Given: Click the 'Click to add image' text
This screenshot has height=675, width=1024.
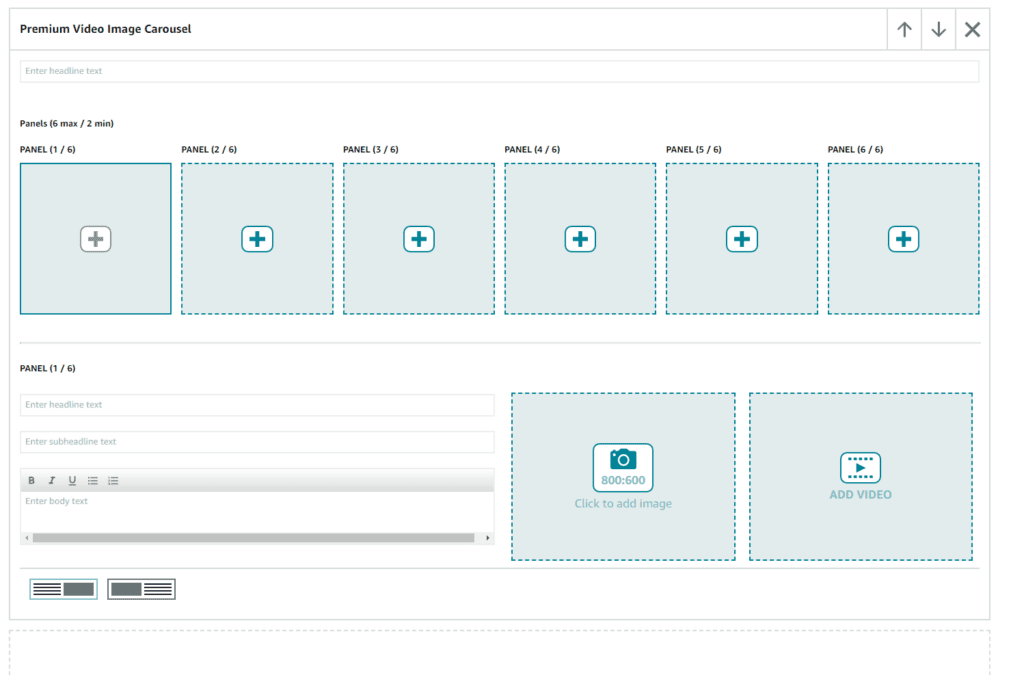Looking at the screenshot, I should click(623, 503).
